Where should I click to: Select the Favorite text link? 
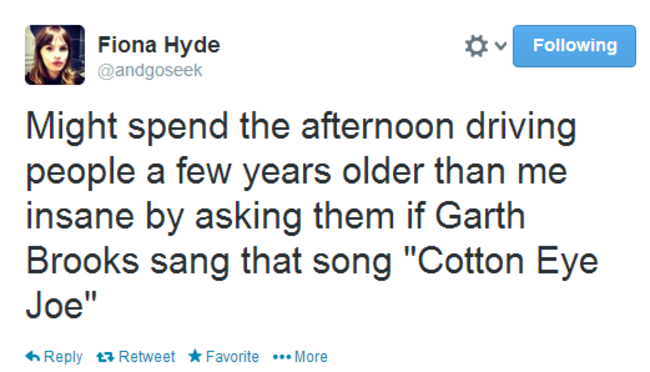click(232, 357)
